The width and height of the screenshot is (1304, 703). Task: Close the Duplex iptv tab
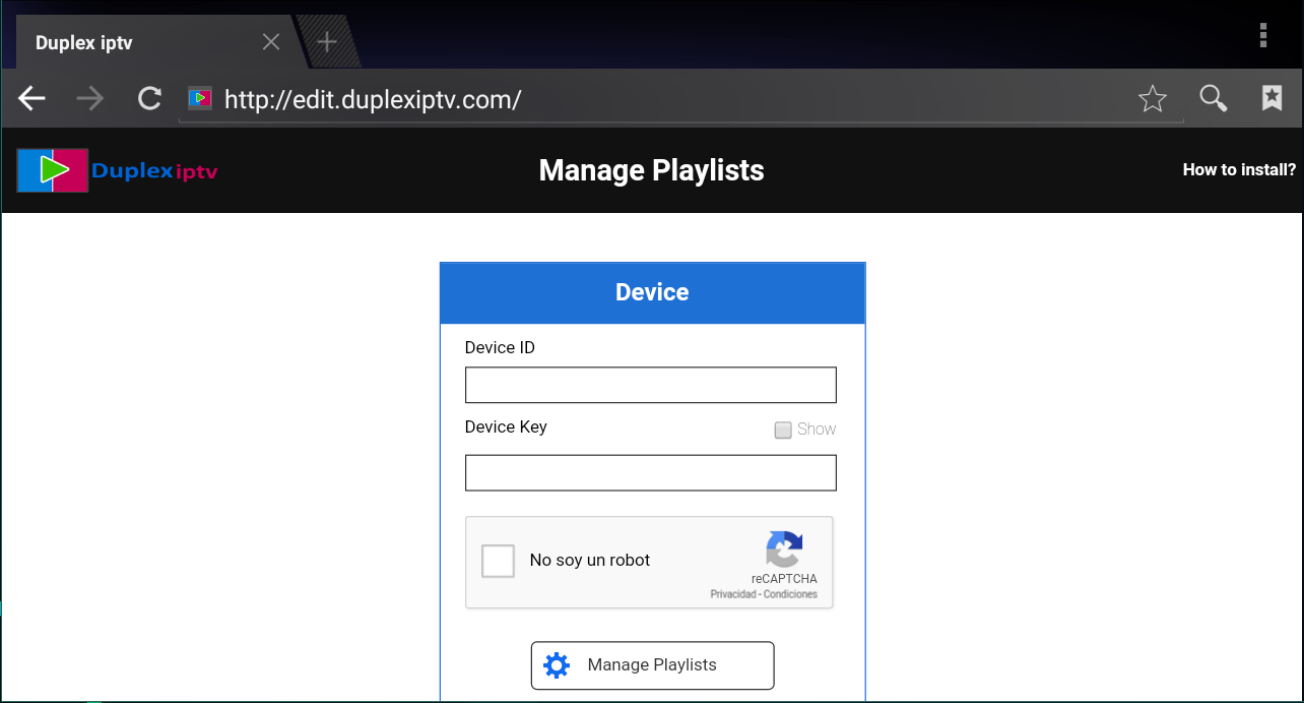click(271, 42)
